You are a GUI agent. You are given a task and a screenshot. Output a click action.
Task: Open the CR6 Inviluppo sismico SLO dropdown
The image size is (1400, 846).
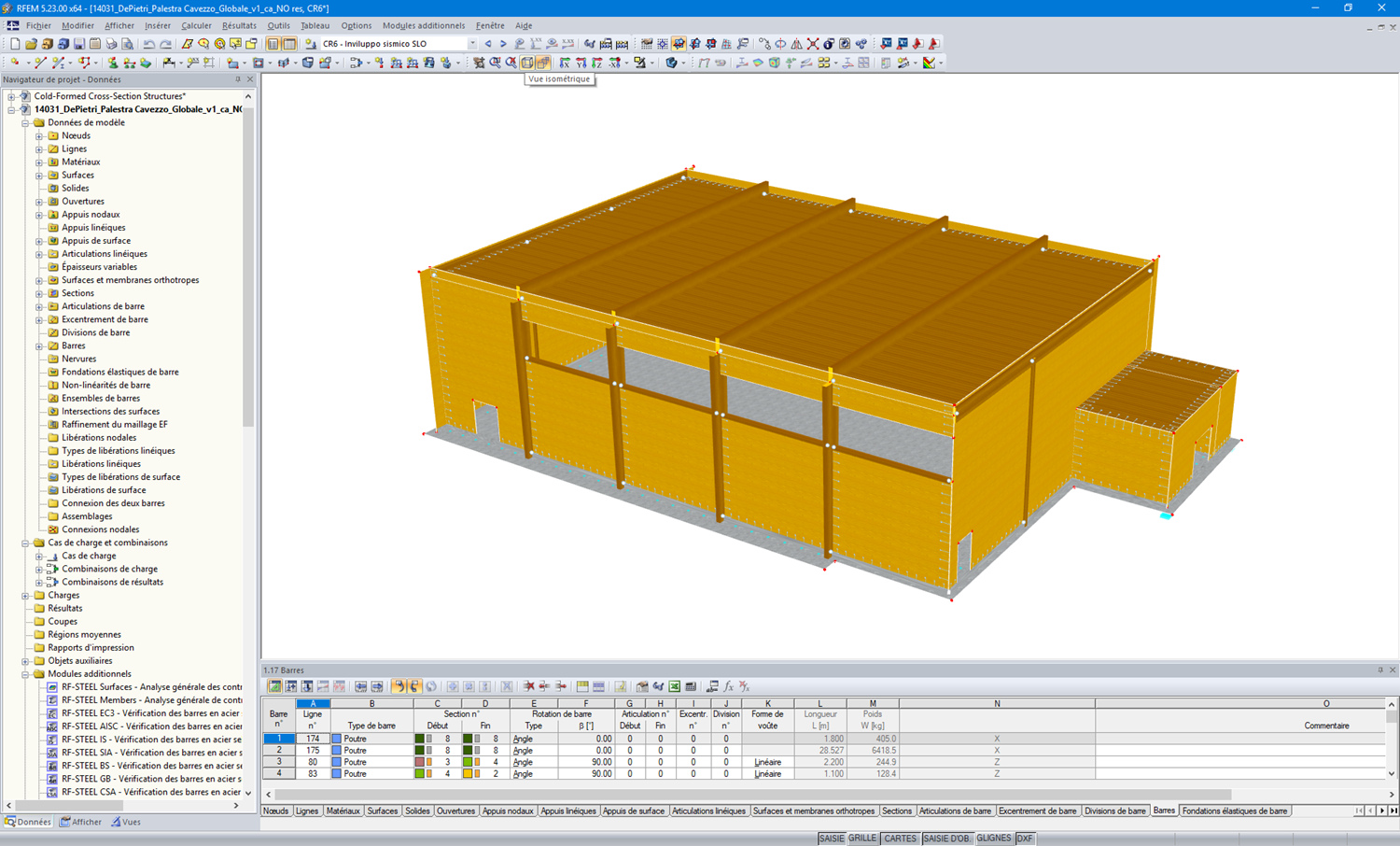(471, 43)
